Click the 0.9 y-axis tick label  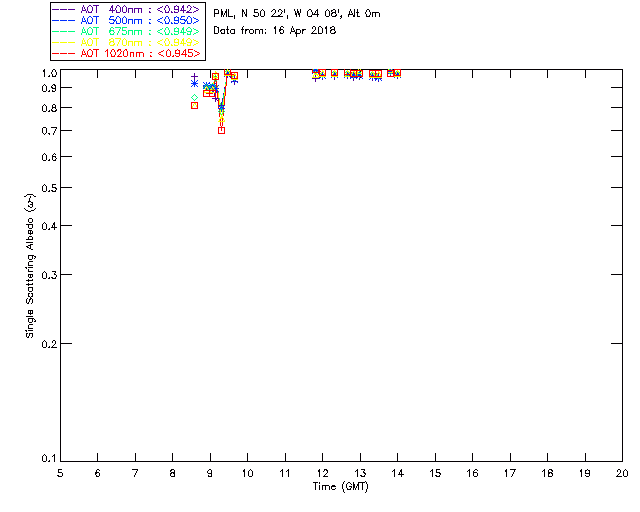coord(49,88)
